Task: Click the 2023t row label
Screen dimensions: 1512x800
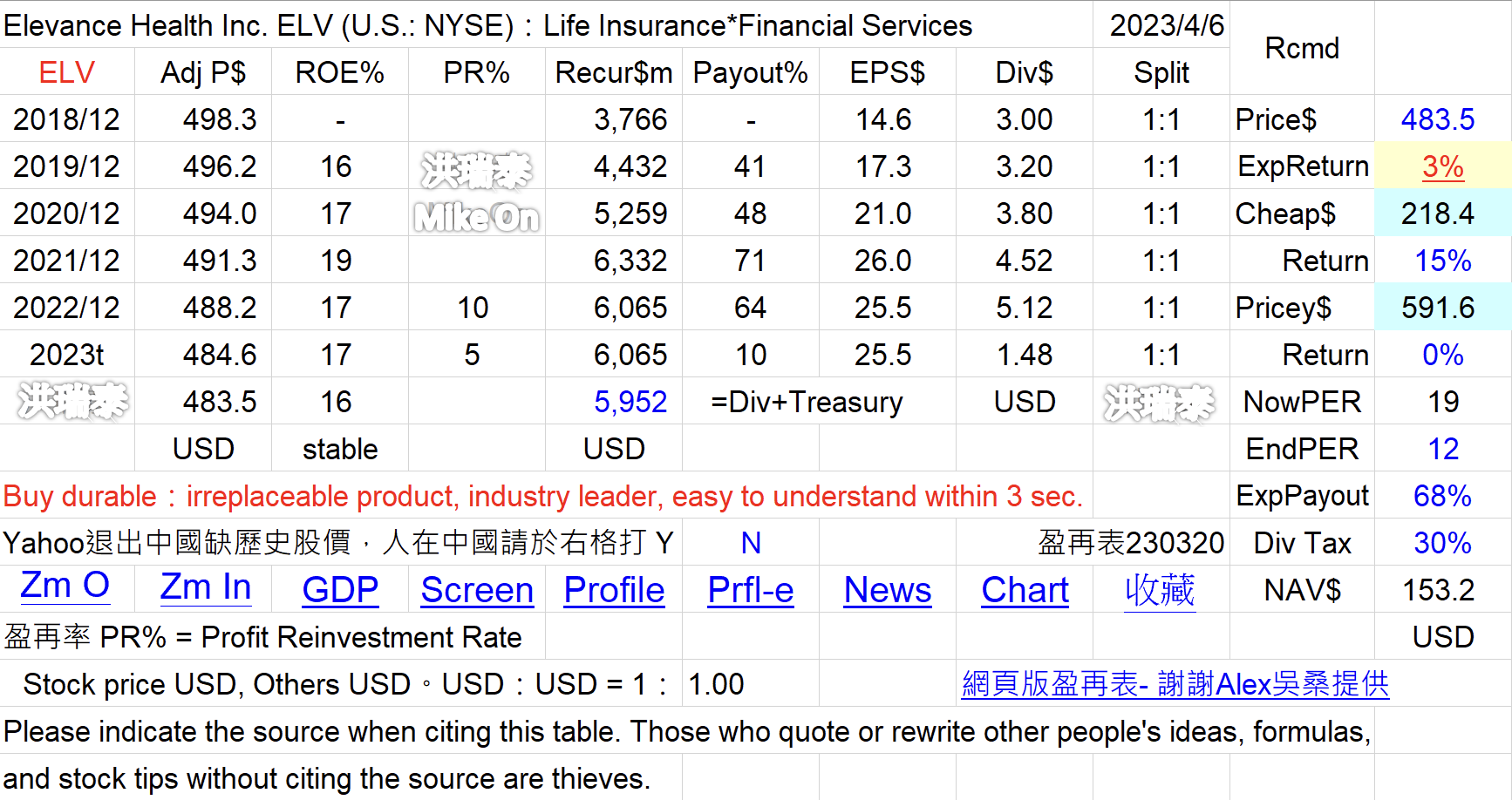Action: (x=67, y=355)
